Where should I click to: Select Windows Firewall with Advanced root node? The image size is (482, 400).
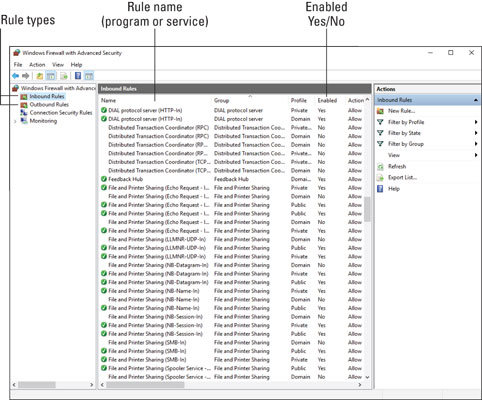click(58, 88)
